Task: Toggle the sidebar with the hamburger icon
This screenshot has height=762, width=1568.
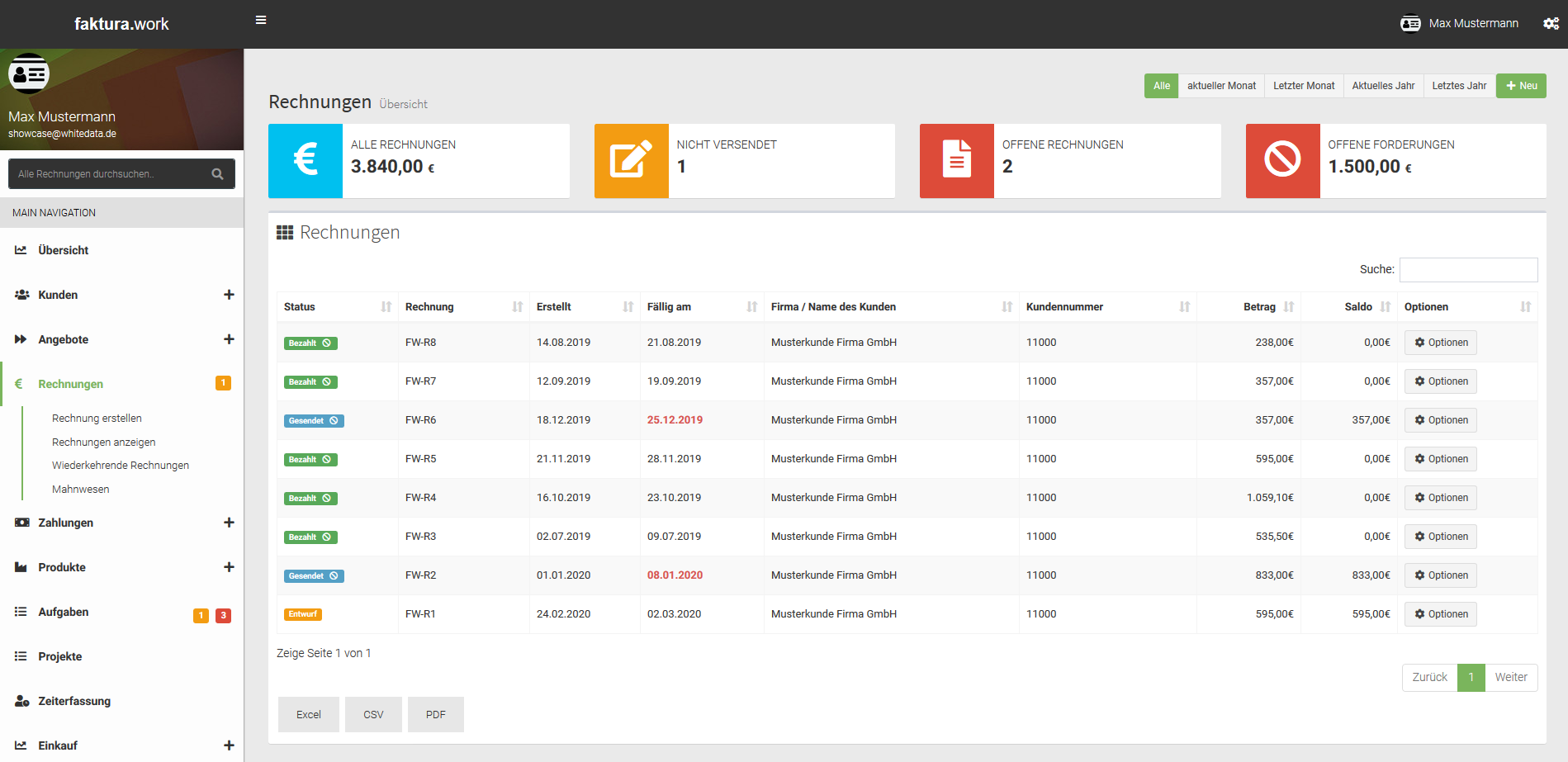Action: tap(261, 20)
